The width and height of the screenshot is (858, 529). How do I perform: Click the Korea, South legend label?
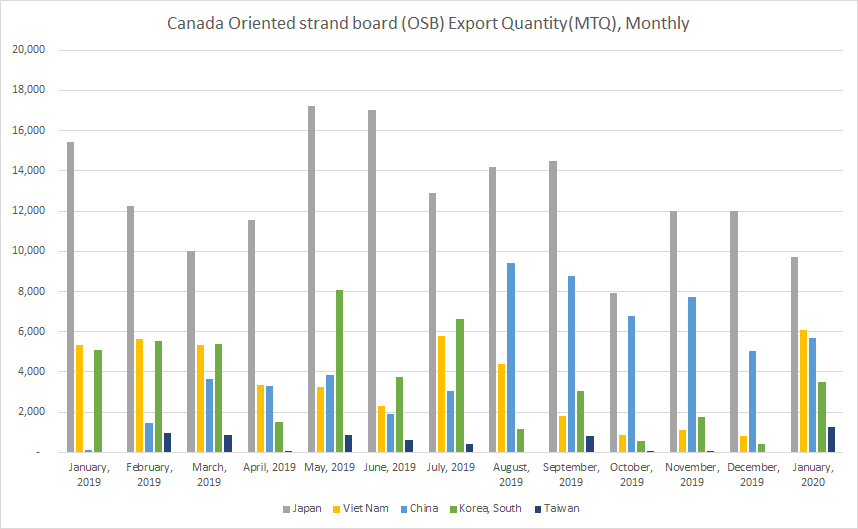pos(490,508)
